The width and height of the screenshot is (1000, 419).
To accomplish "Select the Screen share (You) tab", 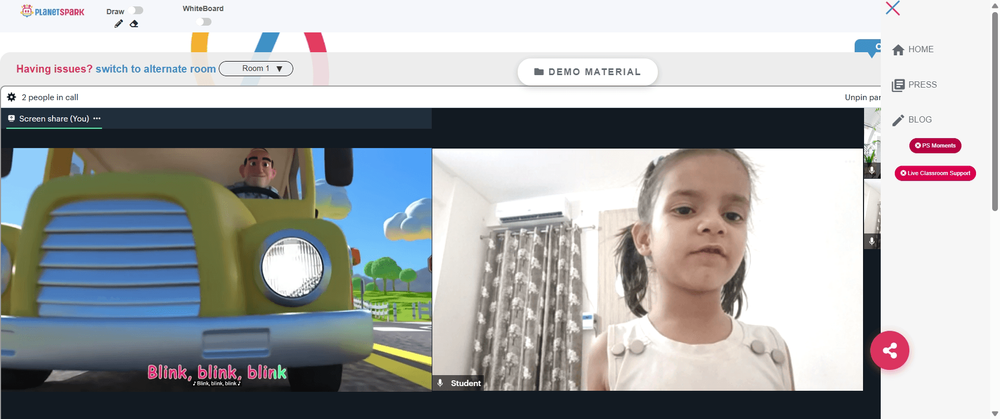I will pos(54,119).
